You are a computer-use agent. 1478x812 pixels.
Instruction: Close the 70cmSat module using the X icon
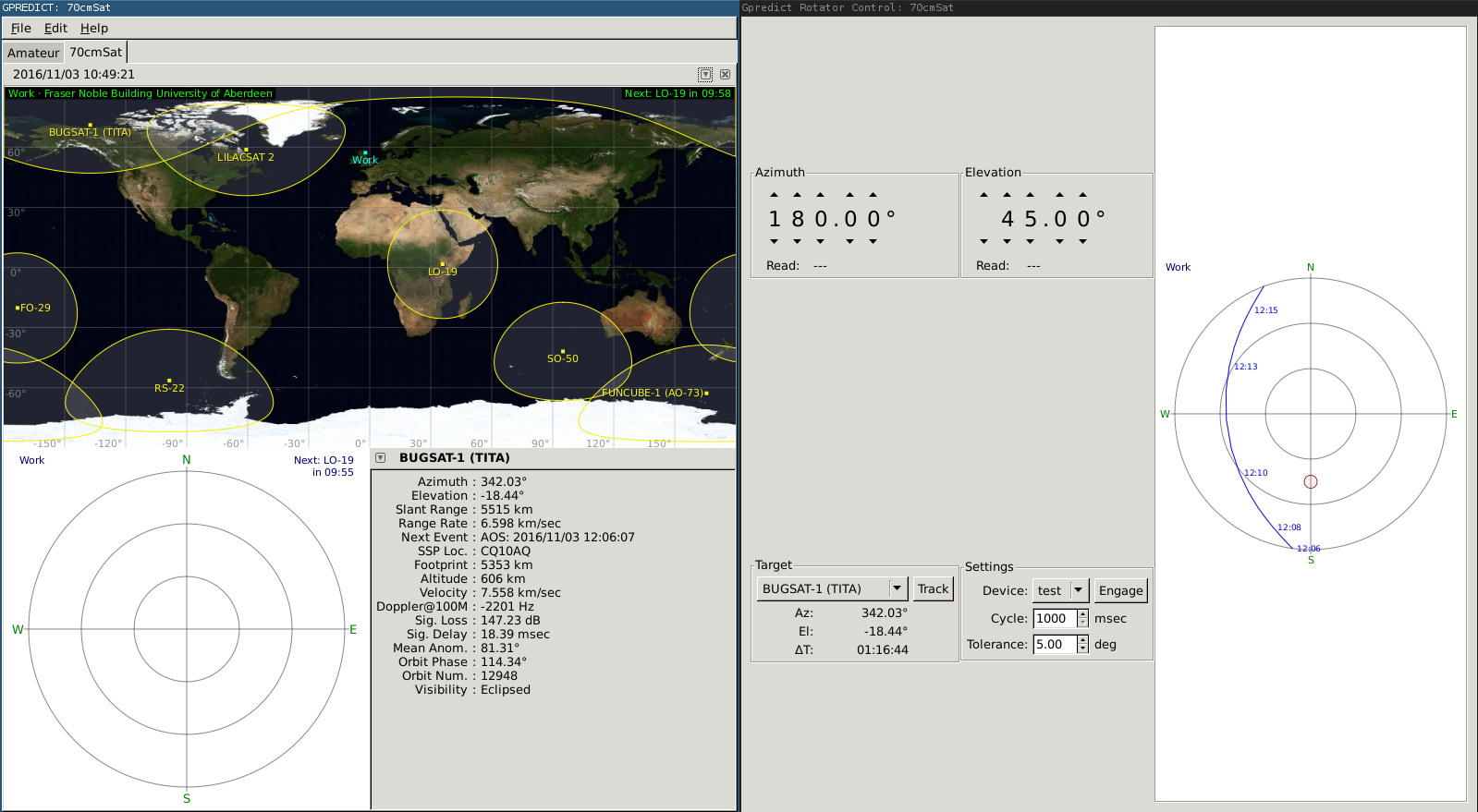[x=726, y=74]
